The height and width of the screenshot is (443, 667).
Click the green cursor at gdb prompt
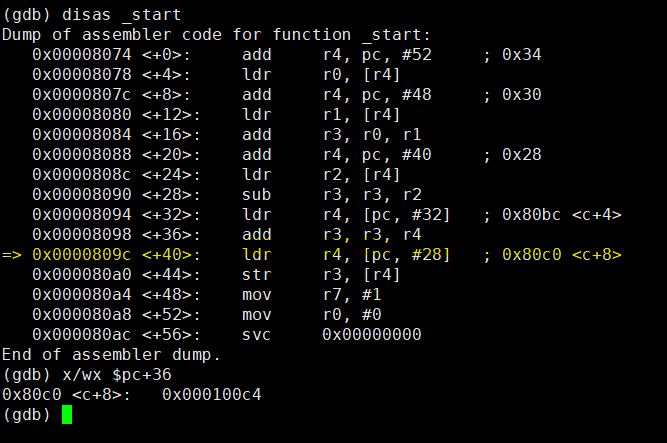[67, 414]
